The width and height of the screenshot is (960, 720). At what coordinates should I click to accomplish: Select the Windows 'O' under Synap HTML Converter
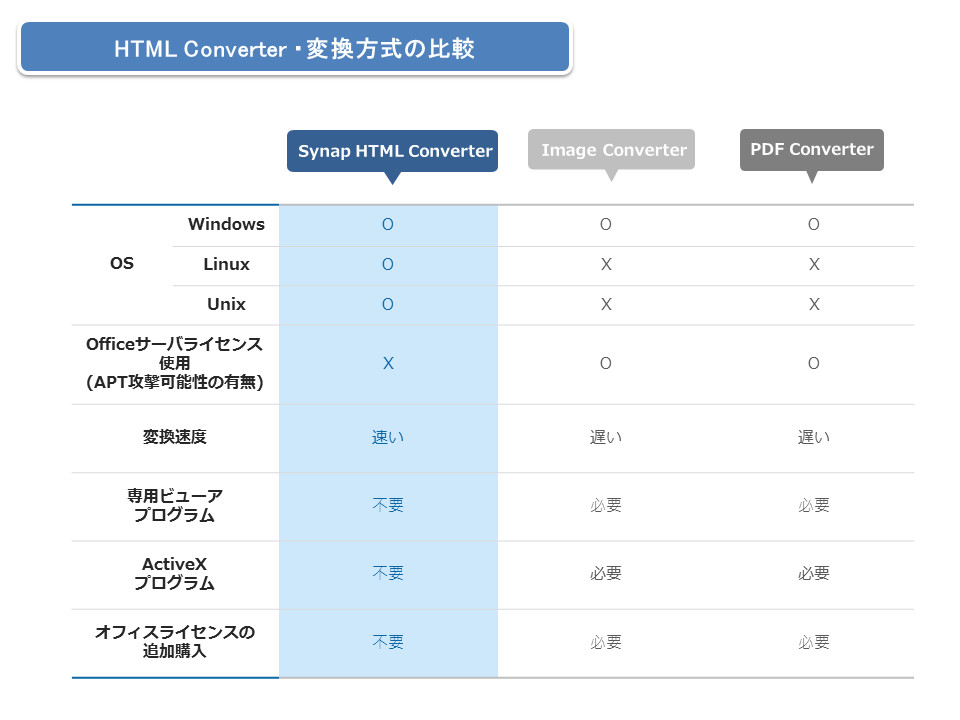[388, 224]
